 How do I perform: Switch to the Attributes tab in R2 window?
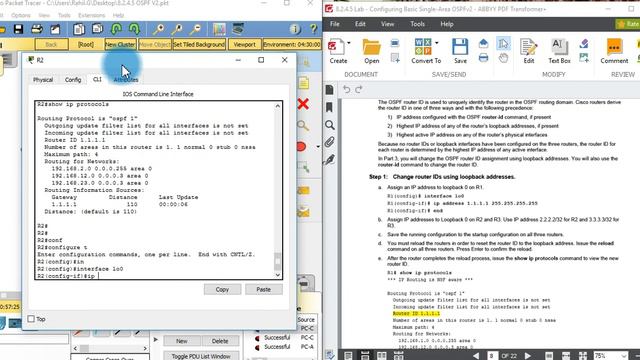[126, 80]
